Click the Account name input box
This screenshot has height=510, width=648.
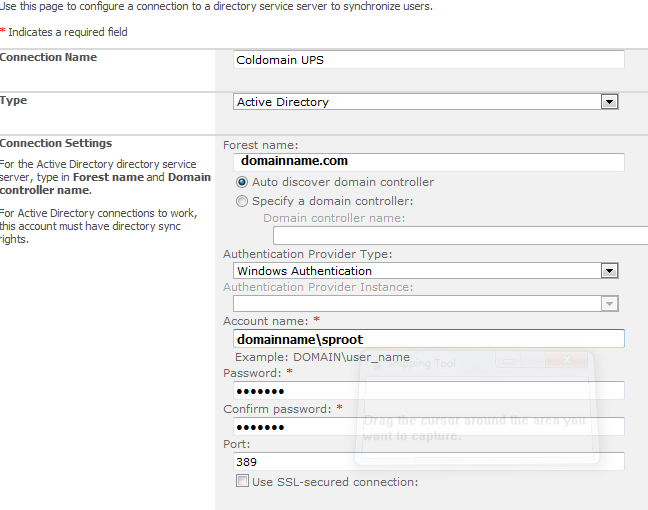pyautogui.click(x=429, y=339)
